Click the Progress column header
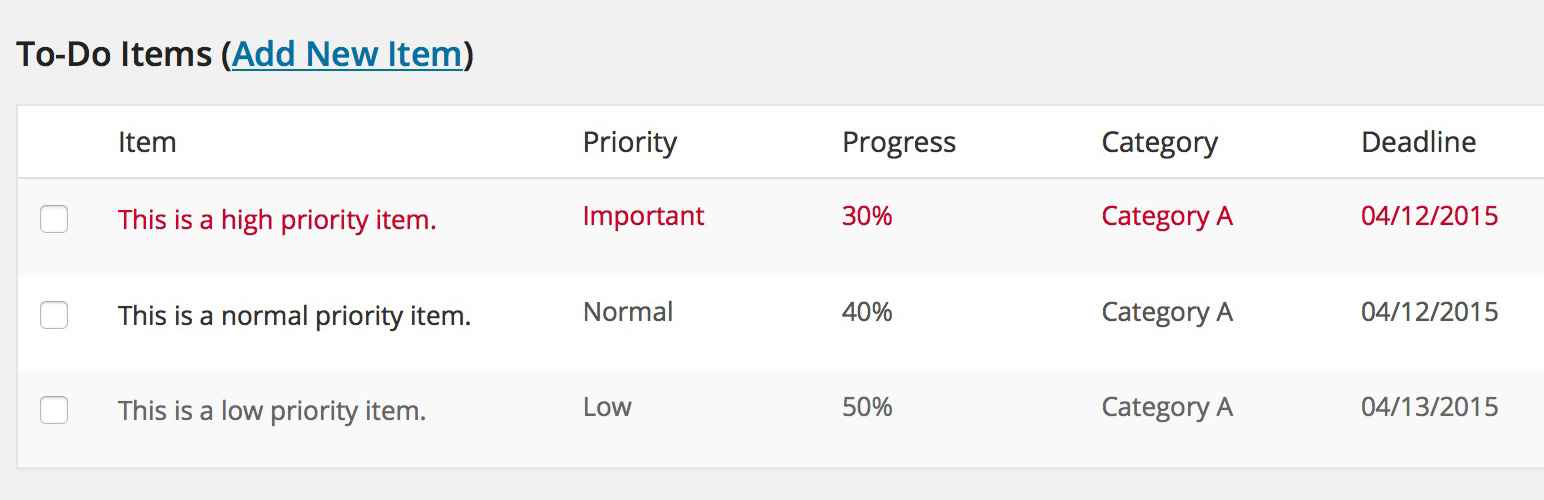This screenshot has height=500, width=1544. pos(899,143)
